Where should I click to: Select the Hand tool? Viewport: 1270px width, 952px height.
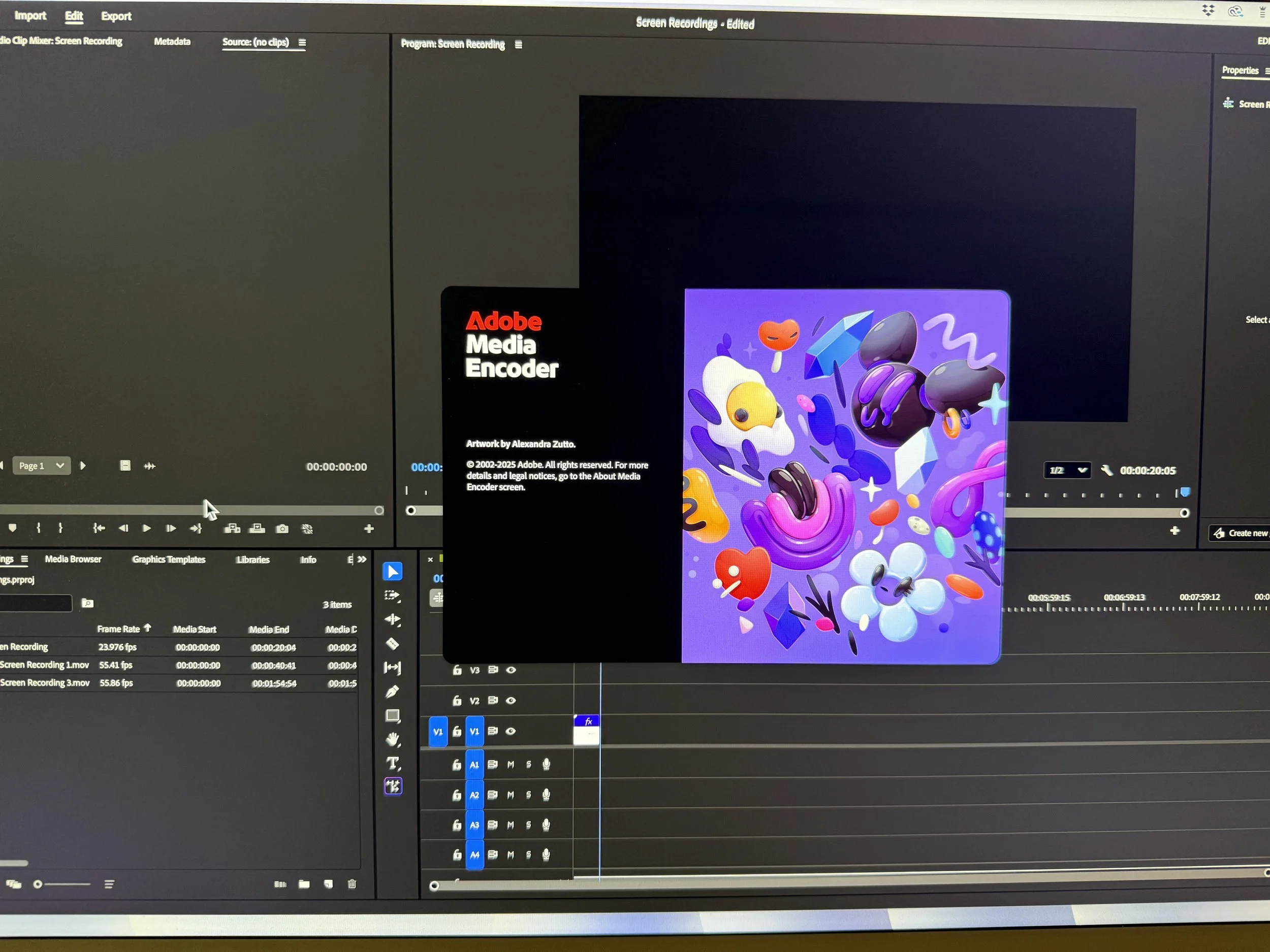pos(393,740)
